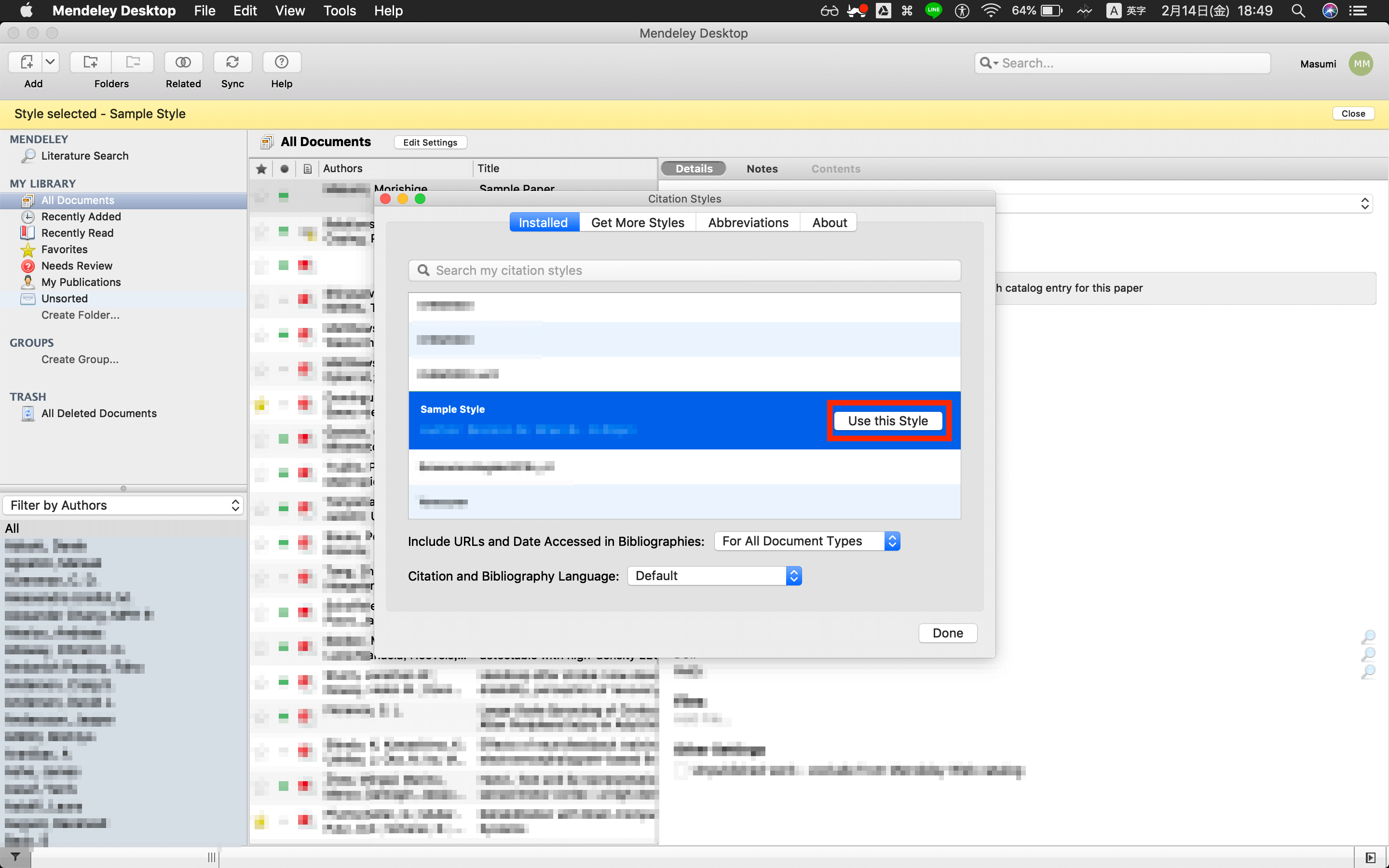Click the Sync library icon
Image resolution: width=1389 pixels, height=868 pixels.
232,62
